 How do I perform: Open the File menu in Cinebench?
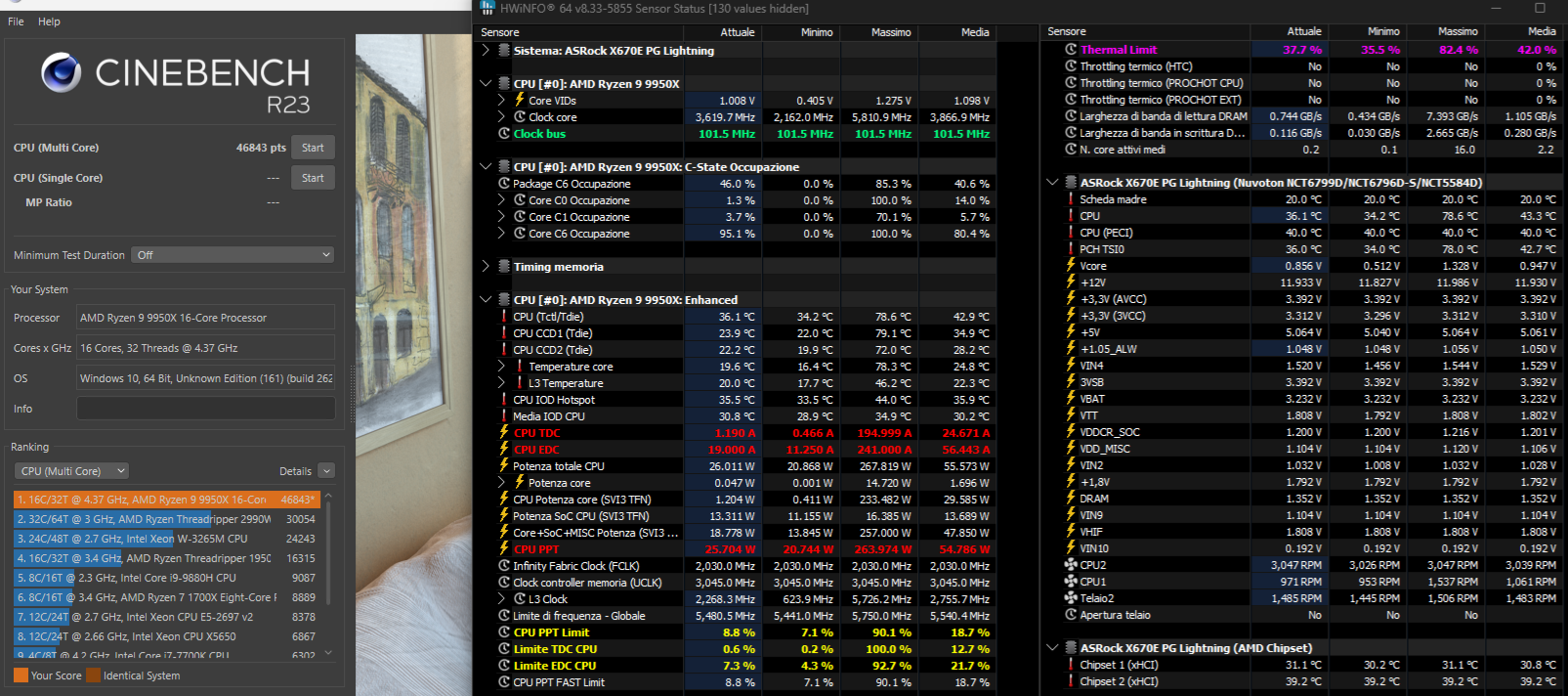pyautogui.click(x=16, y=22)
